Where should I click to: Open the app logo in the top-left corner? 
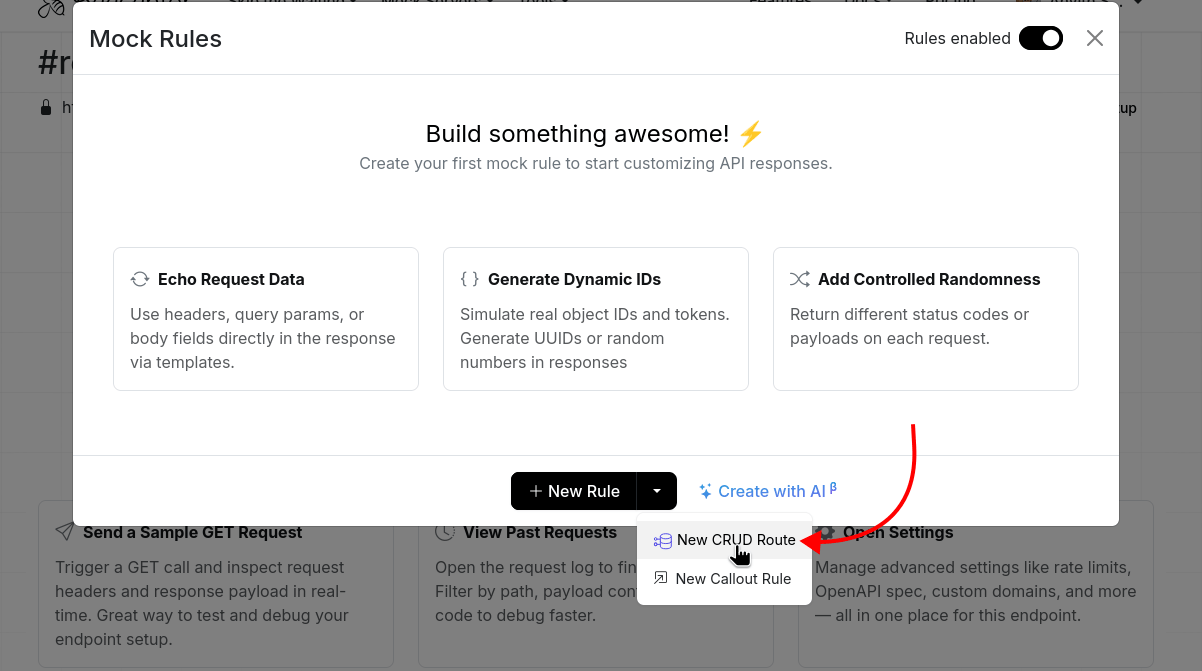[x=48, y=8]
